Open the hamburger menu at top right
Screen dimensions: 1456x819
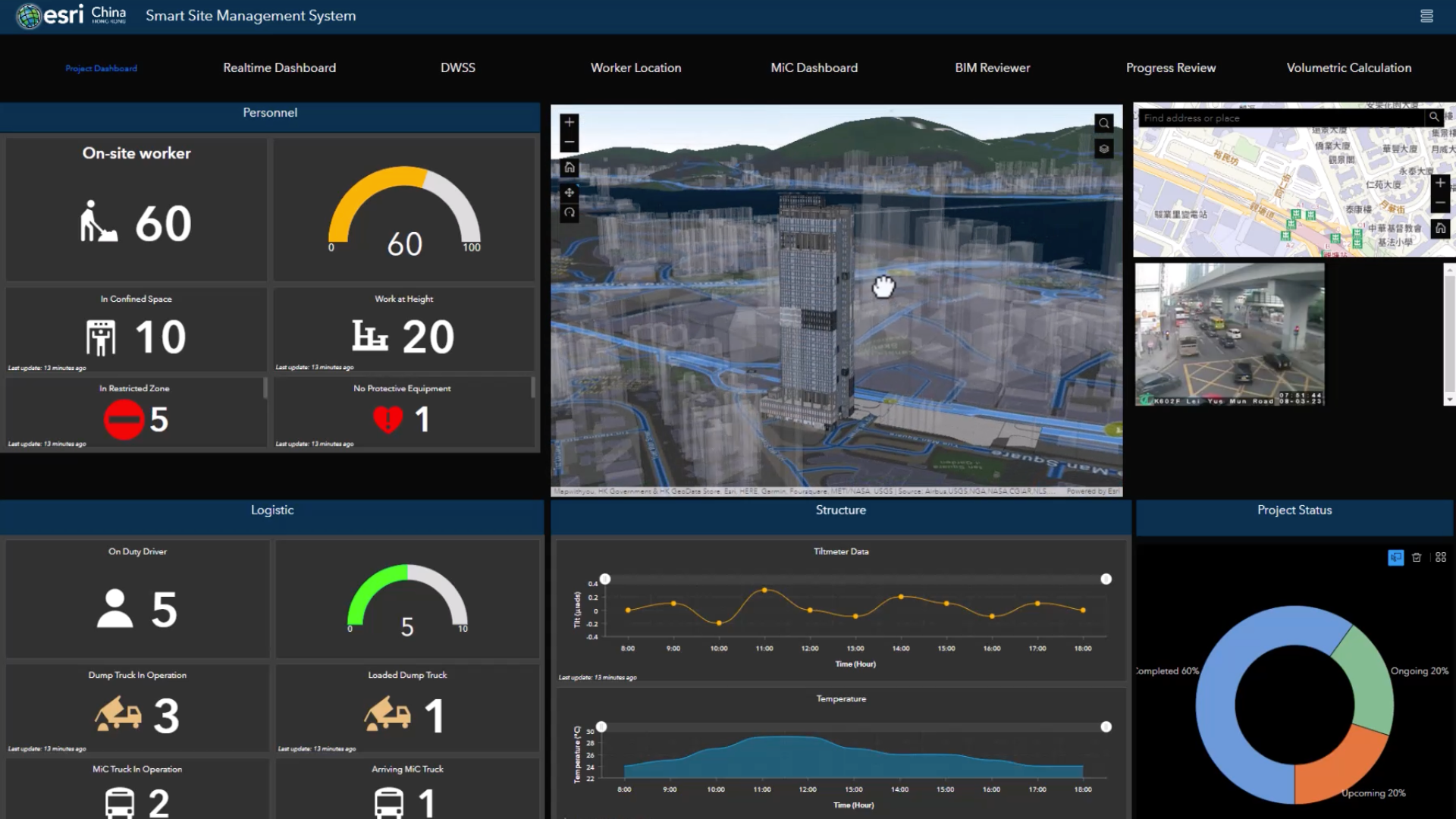coord(1428,16)
